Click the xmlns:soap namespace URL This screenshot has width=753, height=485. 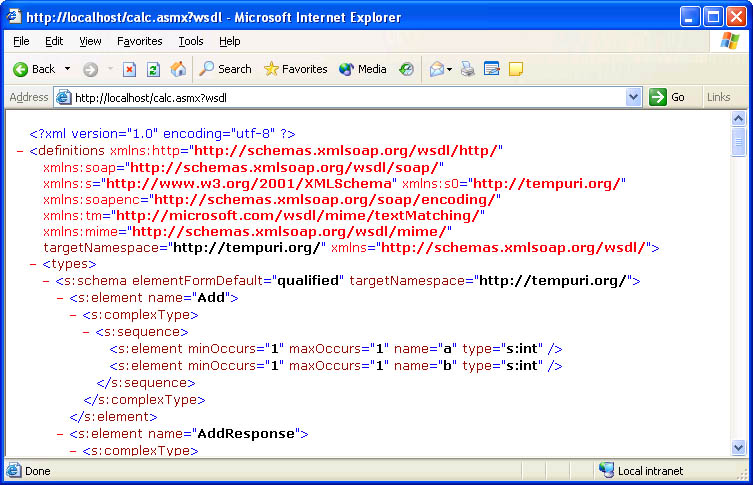tap(285, 168)
